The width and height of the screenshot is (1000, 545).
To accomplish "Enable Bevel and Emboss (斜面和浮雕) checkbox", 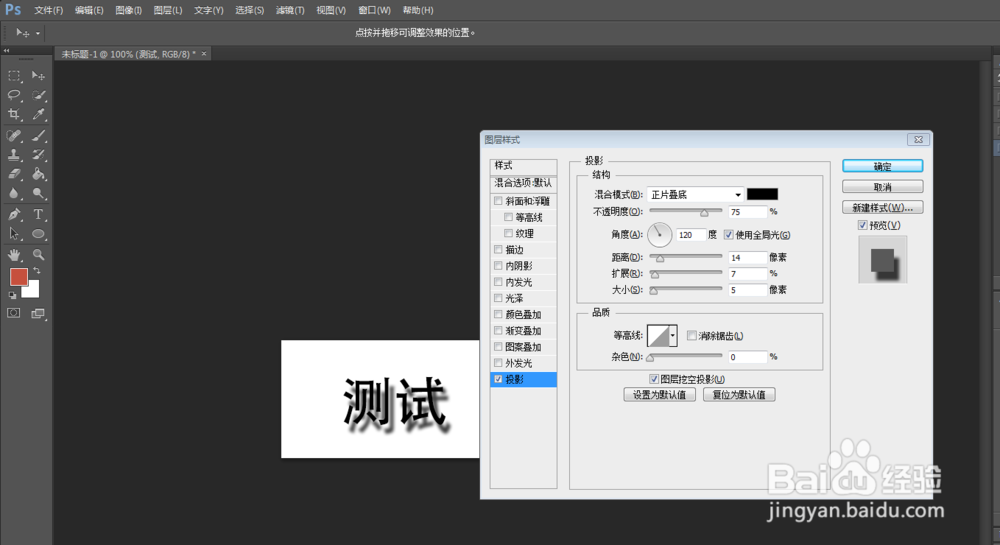I will click(x=499, y=201).
